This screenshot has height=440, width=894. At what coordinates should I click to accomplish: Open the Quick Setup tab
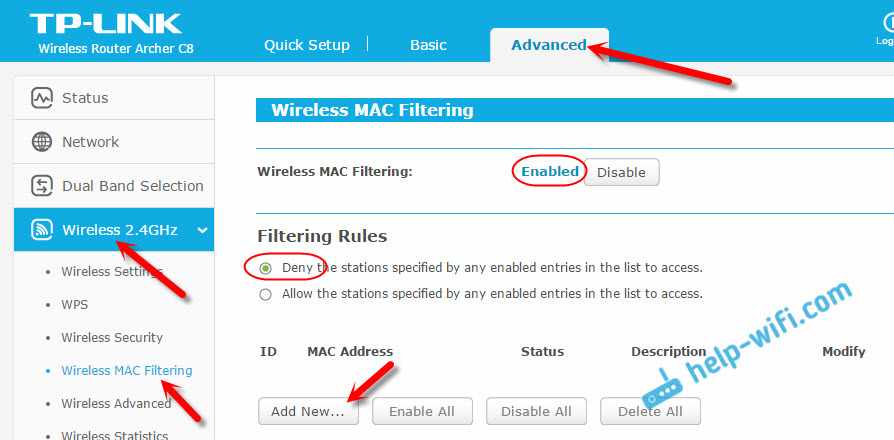(307, 45)
